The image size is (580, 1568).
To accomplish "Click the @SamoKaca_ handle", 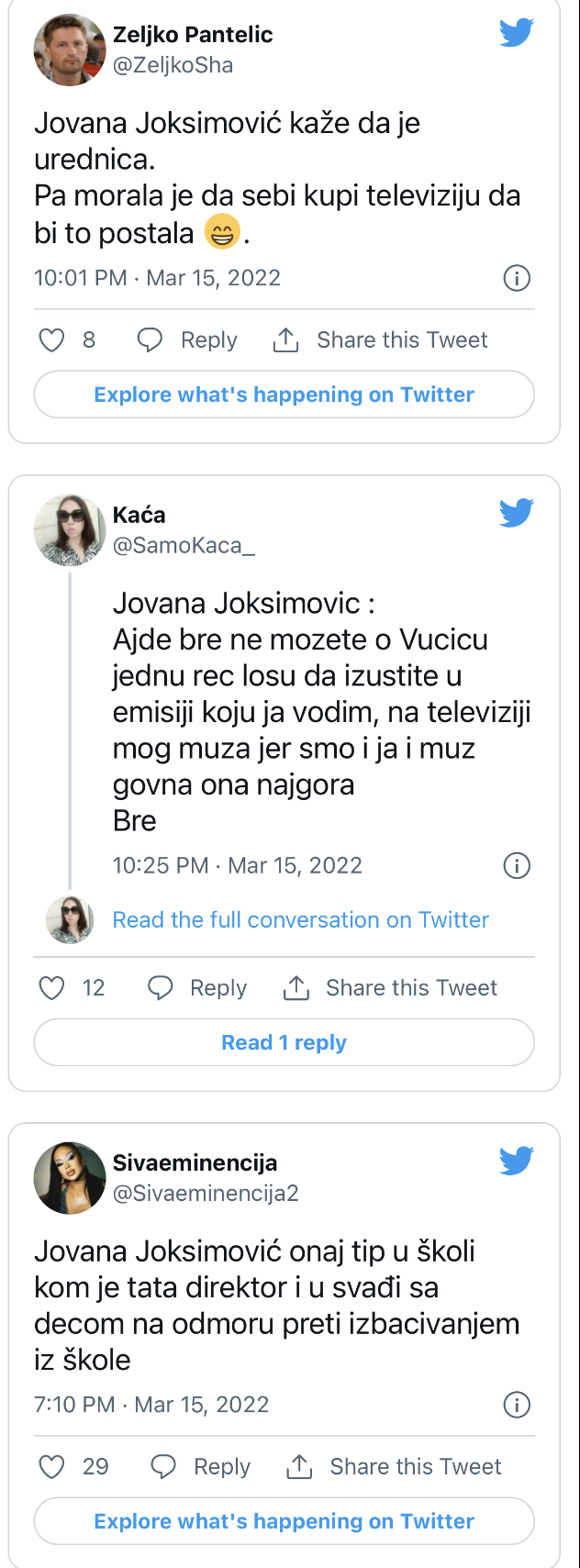I will click(x=184, y=546).
